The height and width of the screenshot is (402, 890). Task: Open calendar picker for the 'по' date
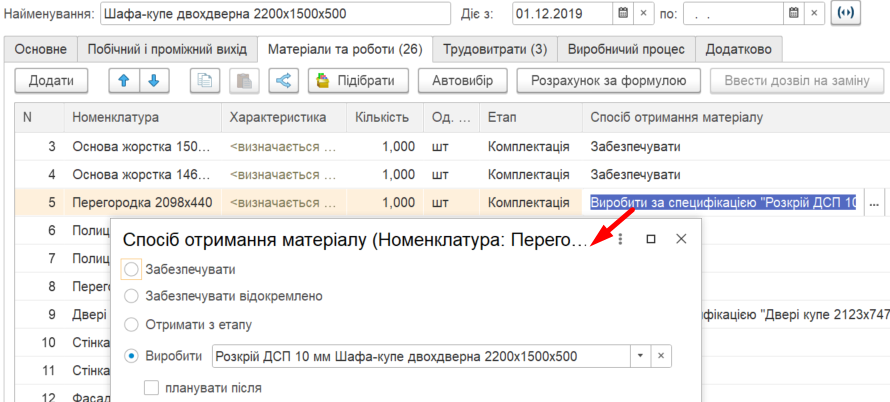793,14
